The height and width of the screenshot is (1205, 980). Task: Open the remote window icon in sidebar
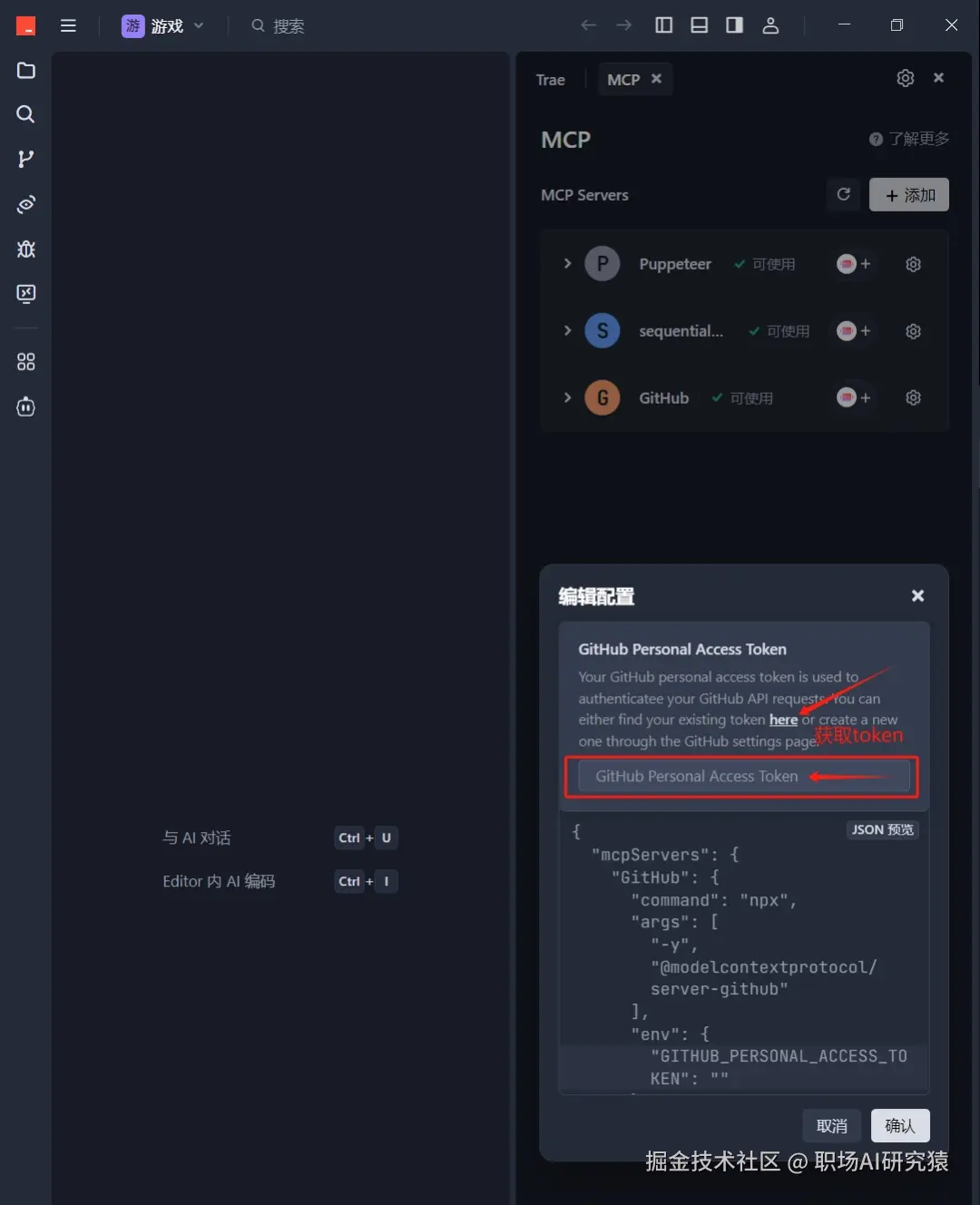[26, 293]
